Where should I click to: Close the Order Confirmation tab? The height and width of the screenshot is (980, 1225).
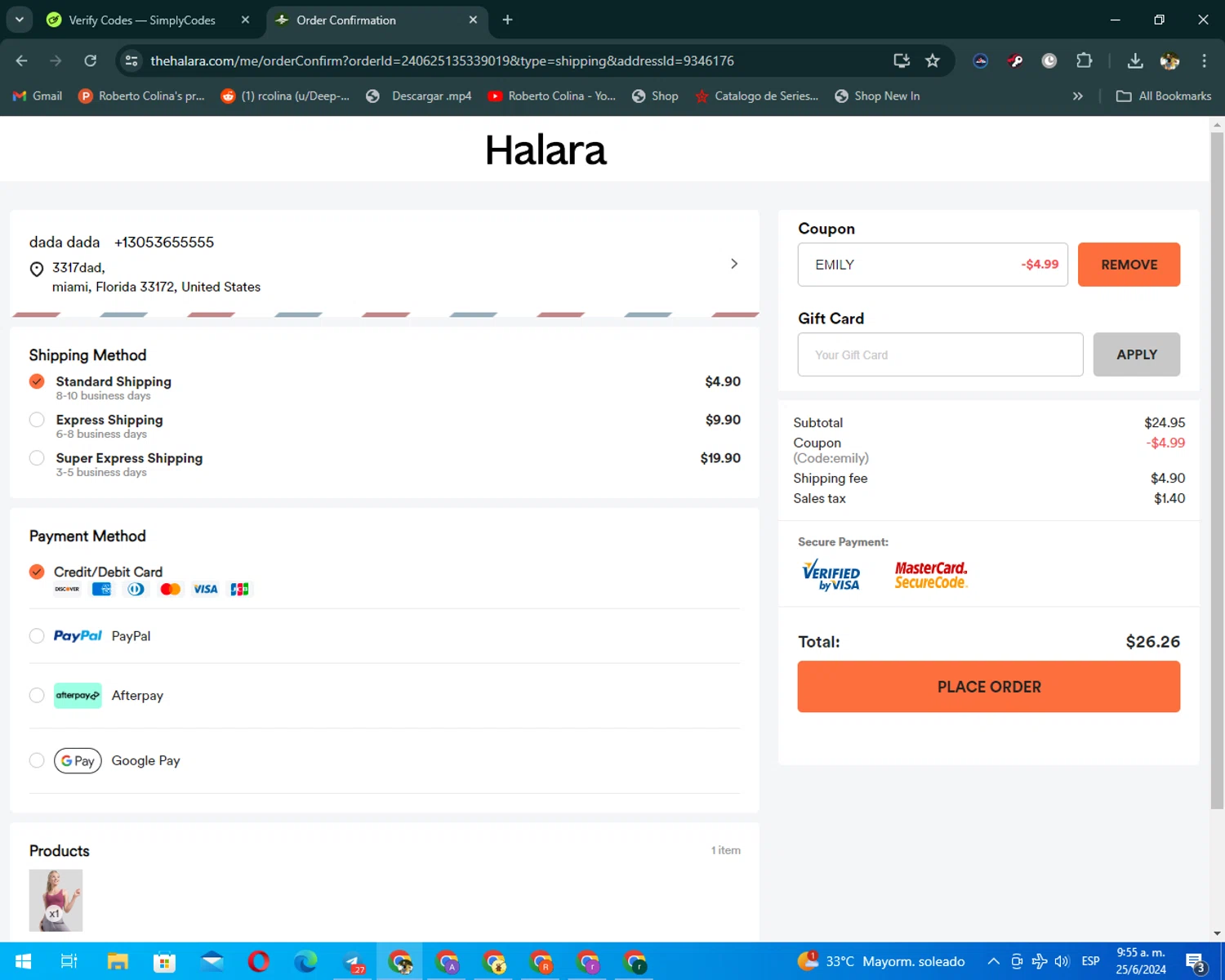click(x=473, y=20)
